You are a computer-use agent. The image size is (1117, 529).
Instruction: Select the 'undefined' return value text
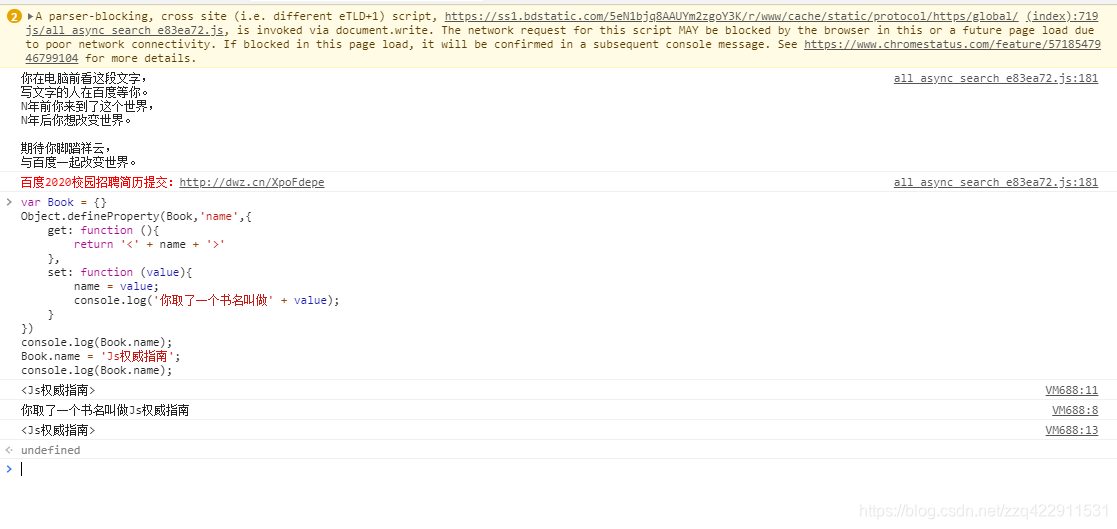pyautogui.click(x=51, y=450)
